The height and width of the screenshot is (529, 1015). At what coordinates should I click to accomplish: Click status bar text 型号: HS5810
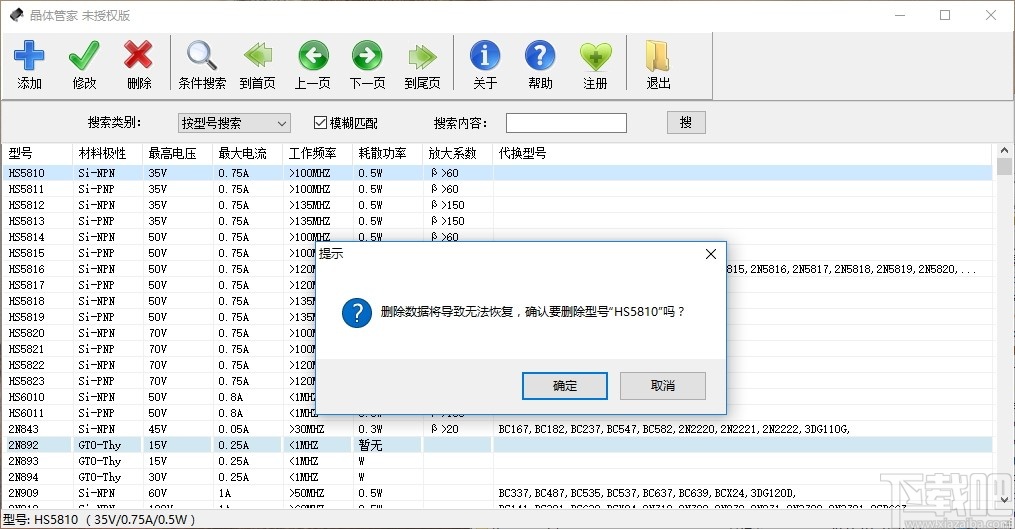[x=40, y=519]
